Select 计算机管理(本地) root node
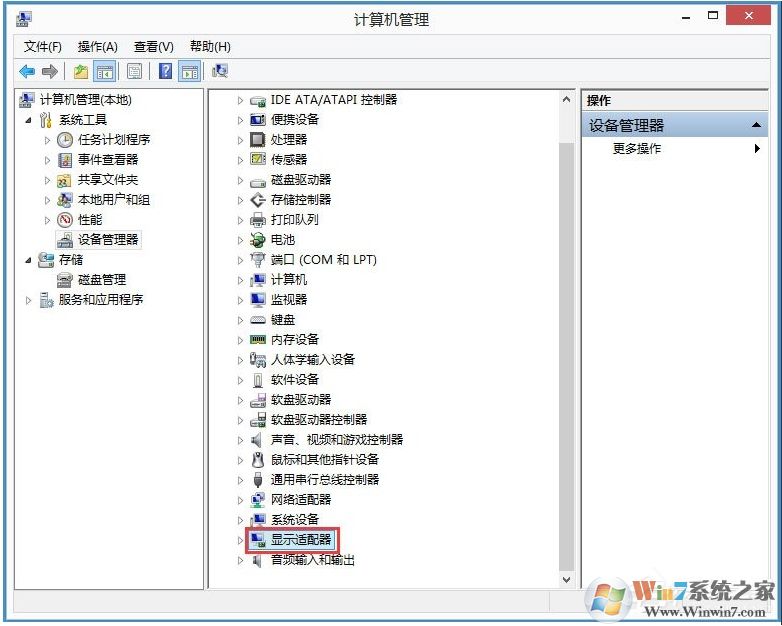 [85, 100]
